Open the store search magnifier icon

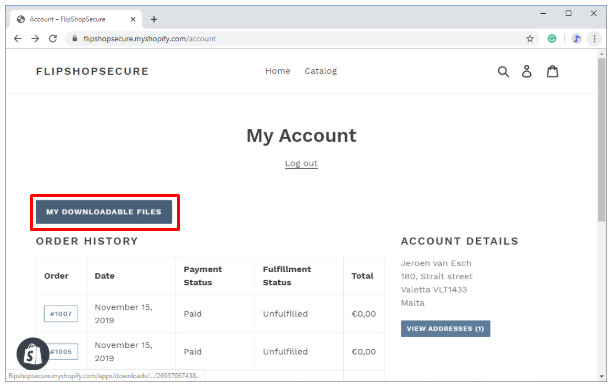point(503,72)
